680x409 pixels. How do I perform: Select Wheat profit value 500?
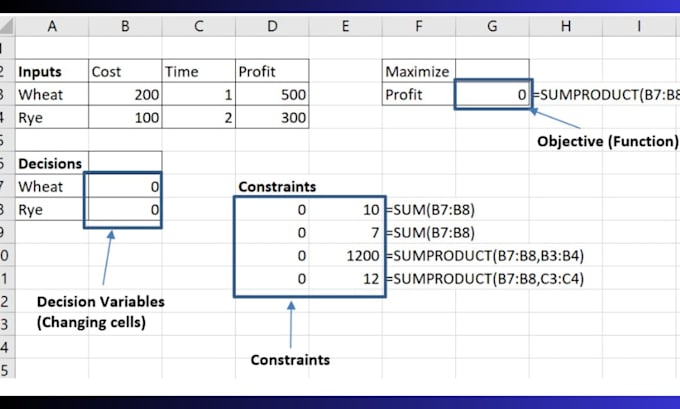coord(272,94)
